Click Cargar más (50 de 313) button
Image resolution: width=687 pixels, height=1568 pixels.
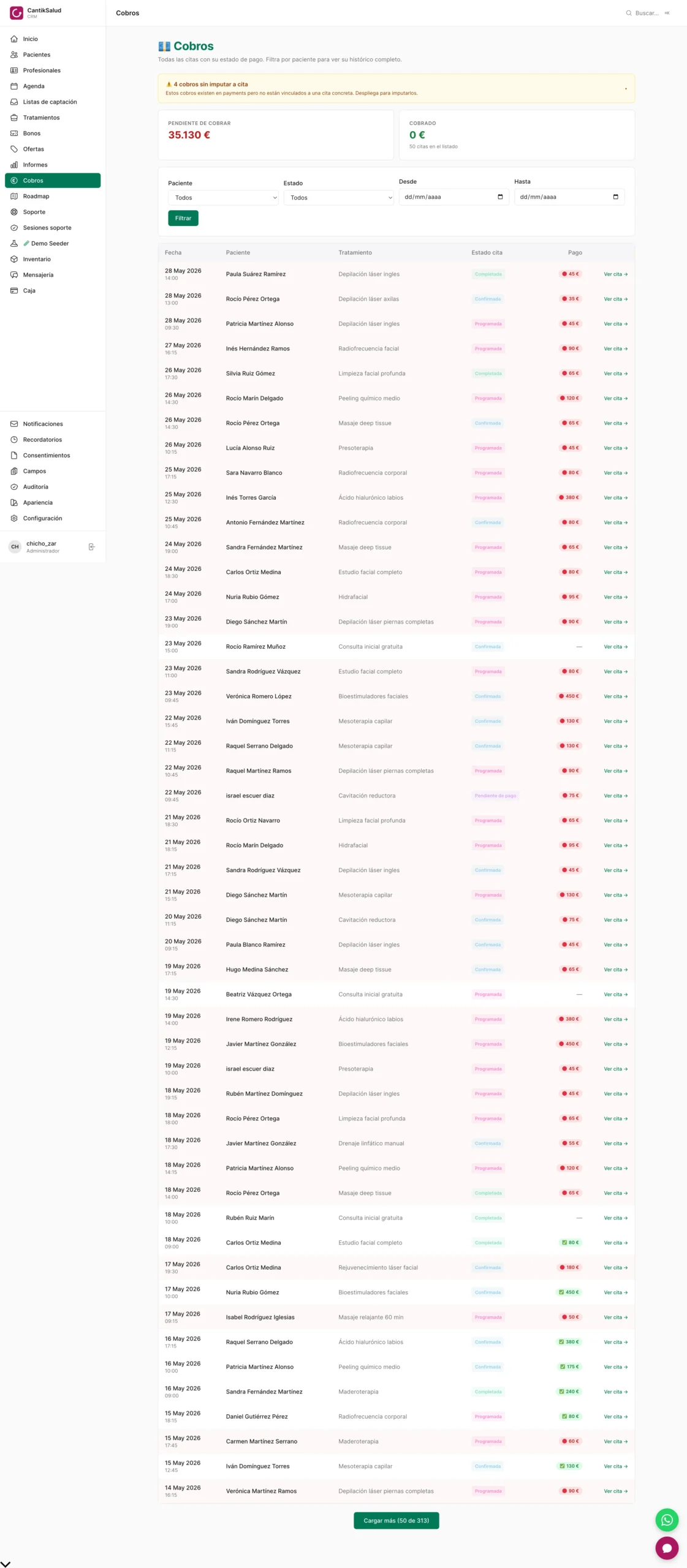click(x=396, y=1520)
